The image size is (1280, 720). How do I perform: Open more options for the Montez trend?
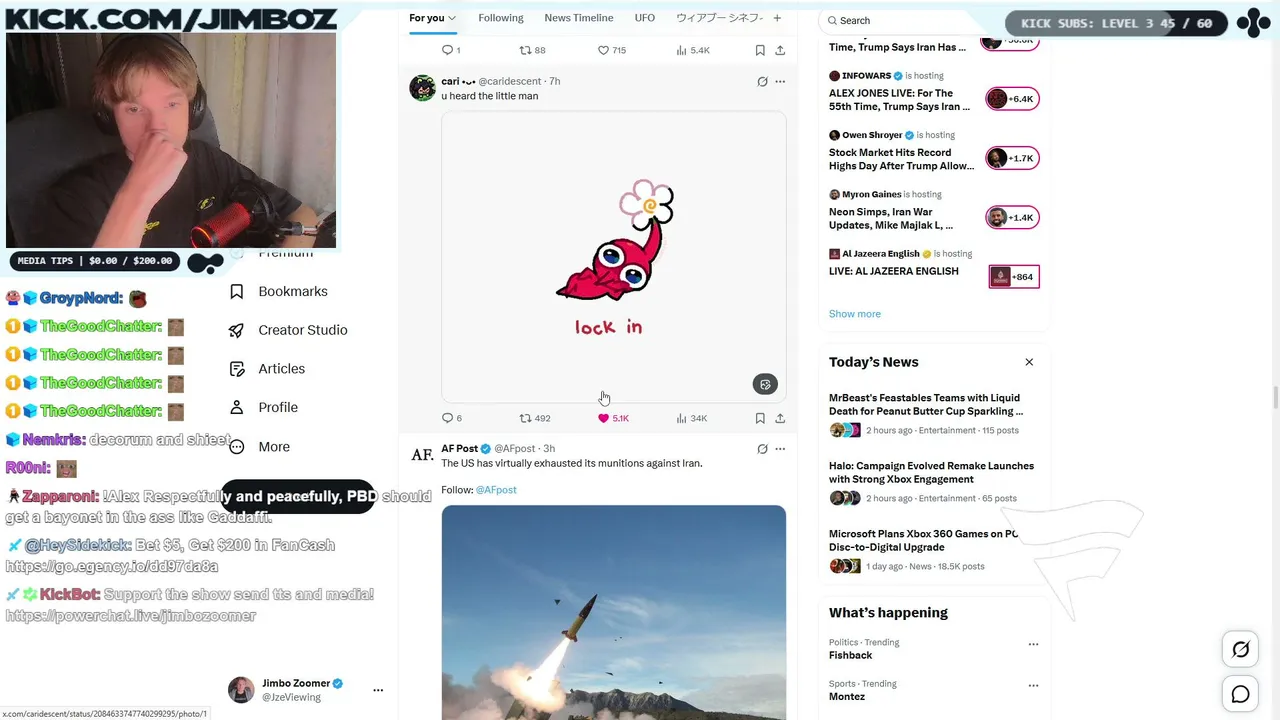pos(1033,686)
